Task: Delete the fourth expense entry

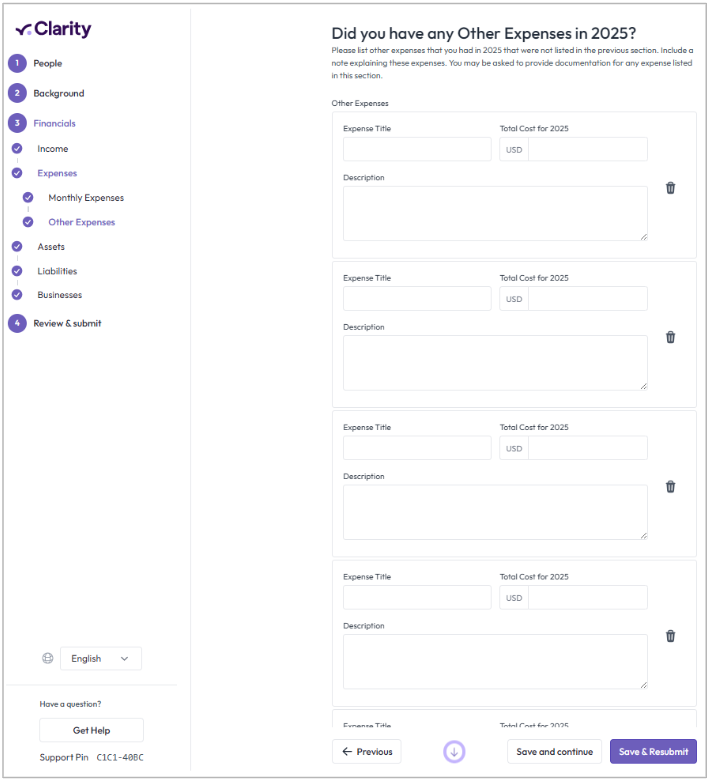Action: pos(670,636)
